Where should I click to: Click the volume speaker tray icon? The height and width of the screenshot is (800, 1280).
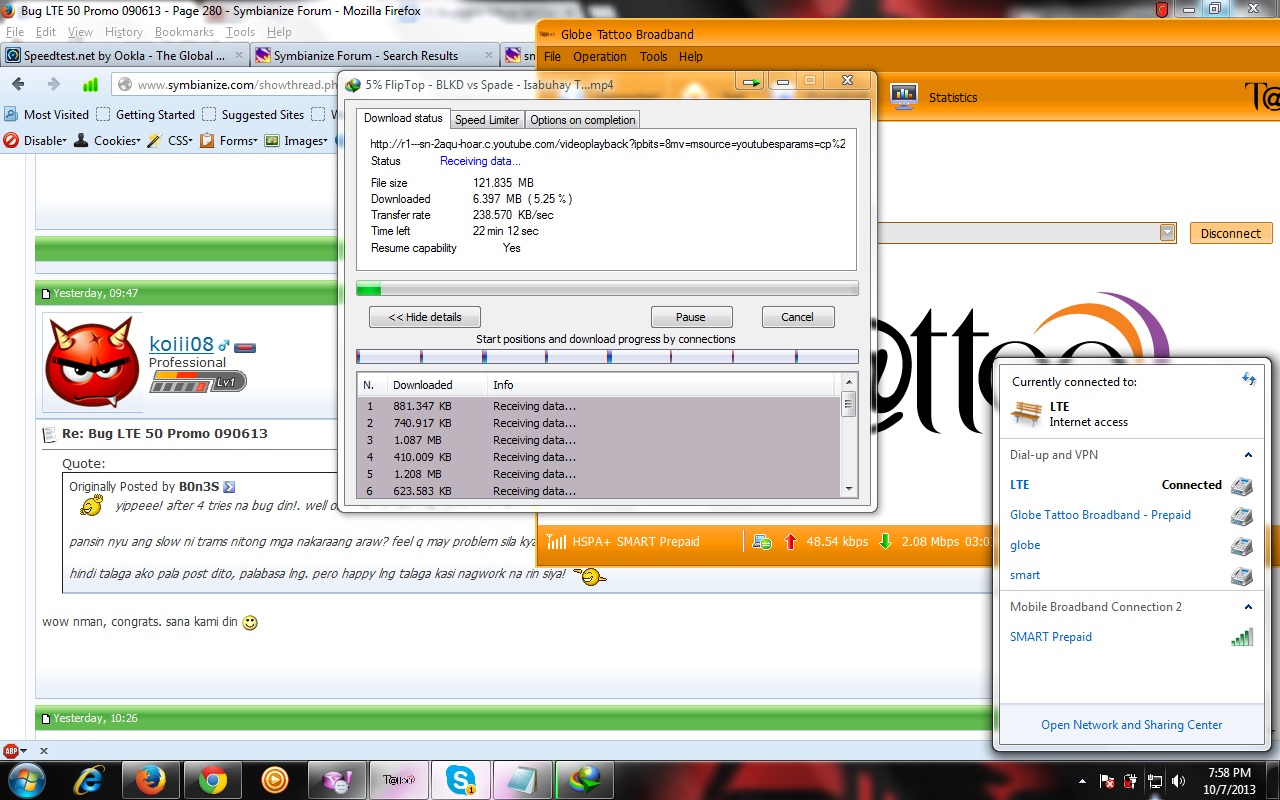click(x=1178, y=781)
